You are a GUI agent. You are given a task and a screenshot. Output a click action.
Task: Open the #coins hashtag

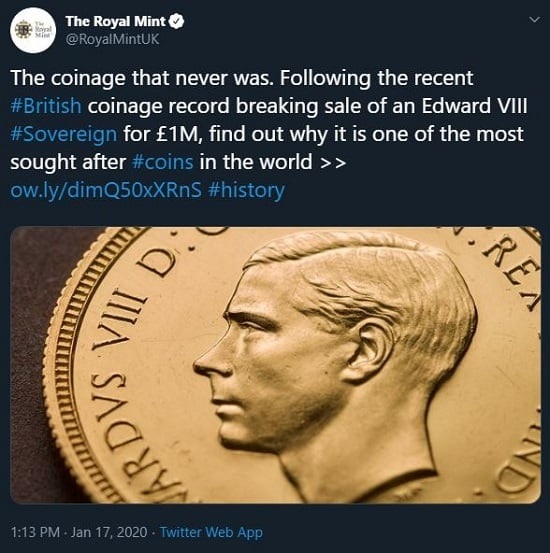[x=163, y=162]
